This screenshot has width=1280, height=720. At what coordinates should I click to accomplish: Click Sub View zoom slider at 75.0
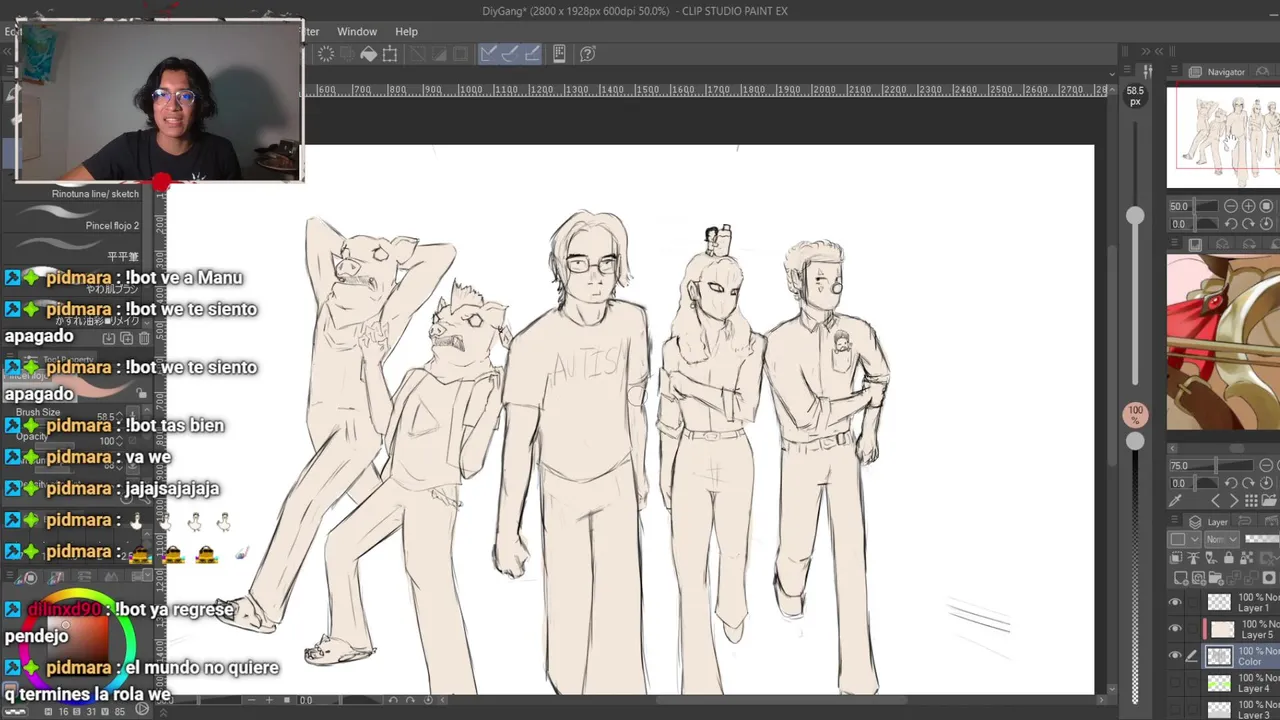click(1211, 465)
